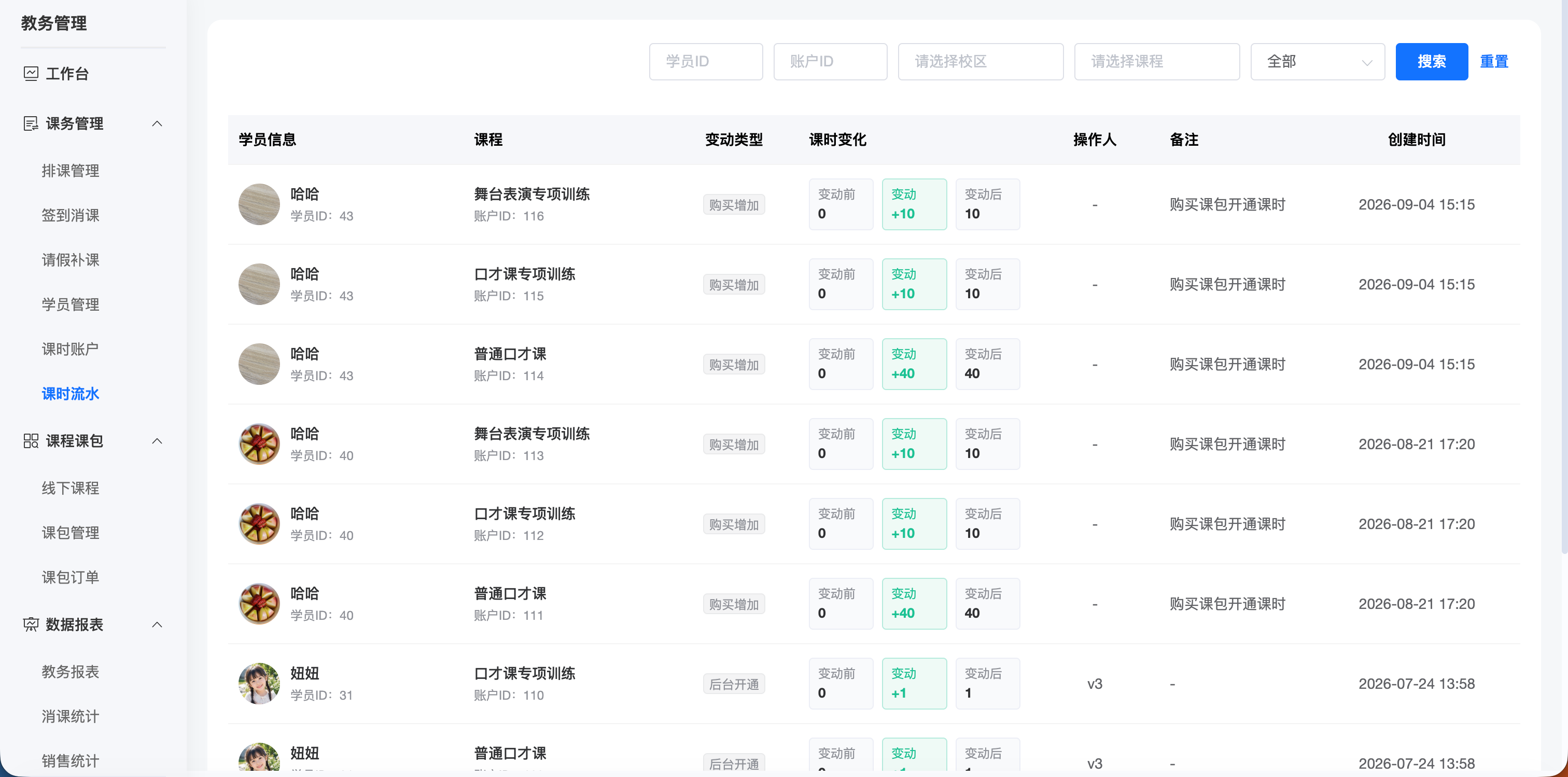Collapse the 数据报表 menu chevron

click(157, 624)
